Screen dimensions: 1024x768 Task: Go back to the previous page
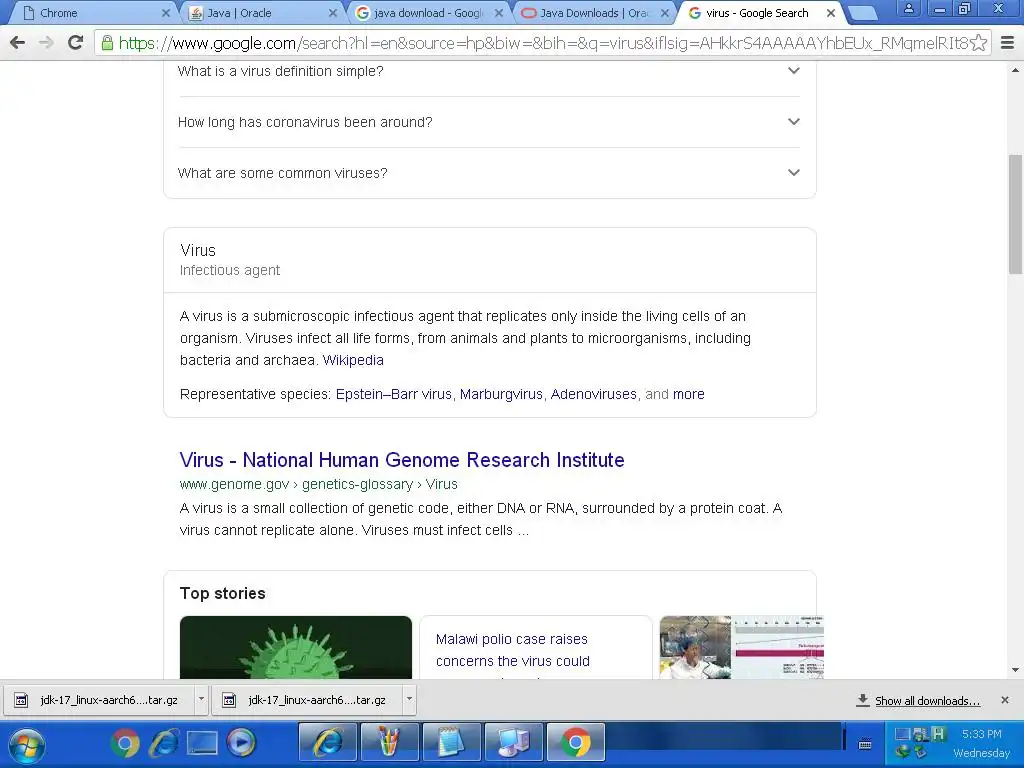point(18,43)
